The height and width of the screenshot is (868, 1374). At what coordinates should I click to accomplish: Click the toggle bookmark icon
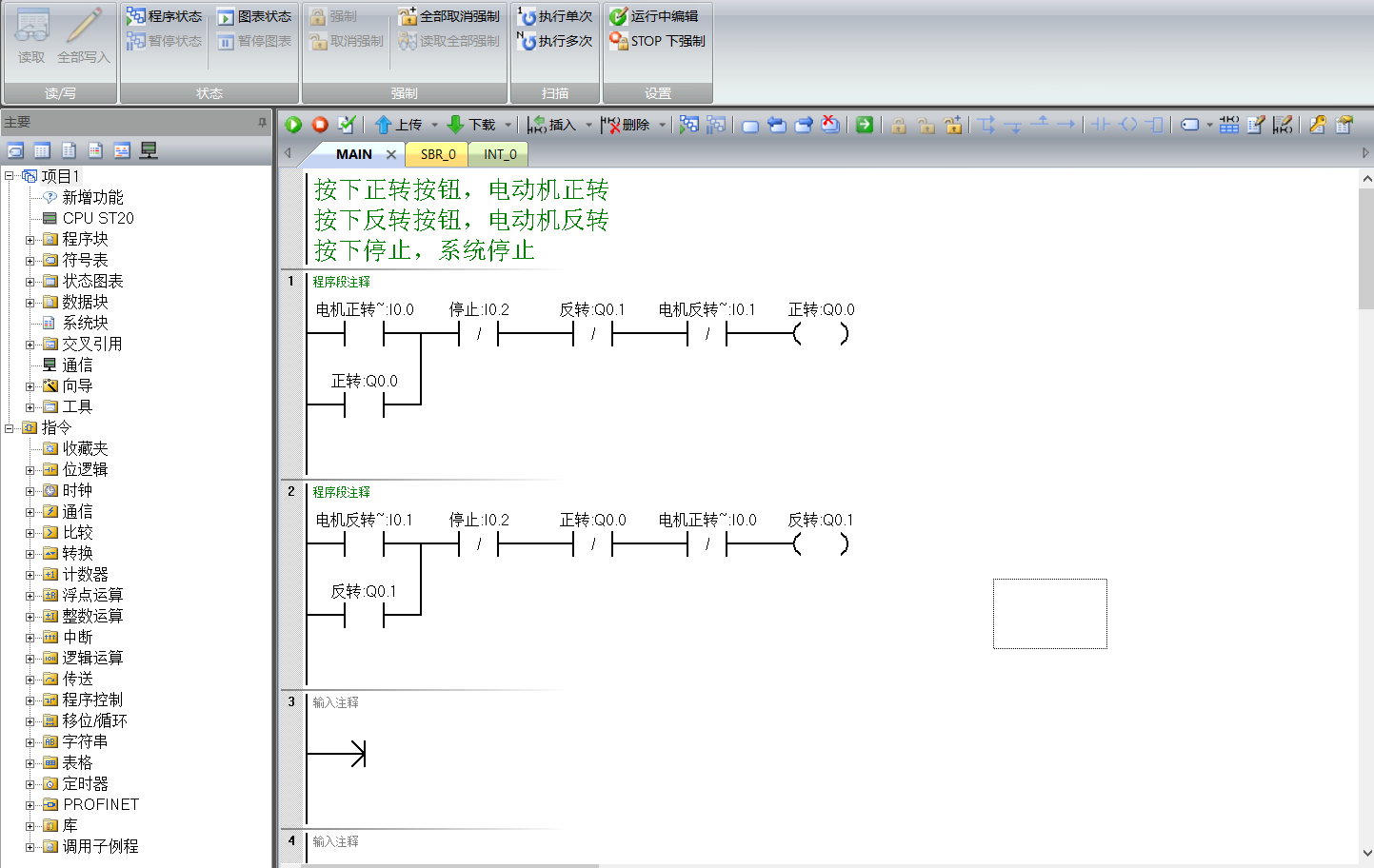[750, 126]
